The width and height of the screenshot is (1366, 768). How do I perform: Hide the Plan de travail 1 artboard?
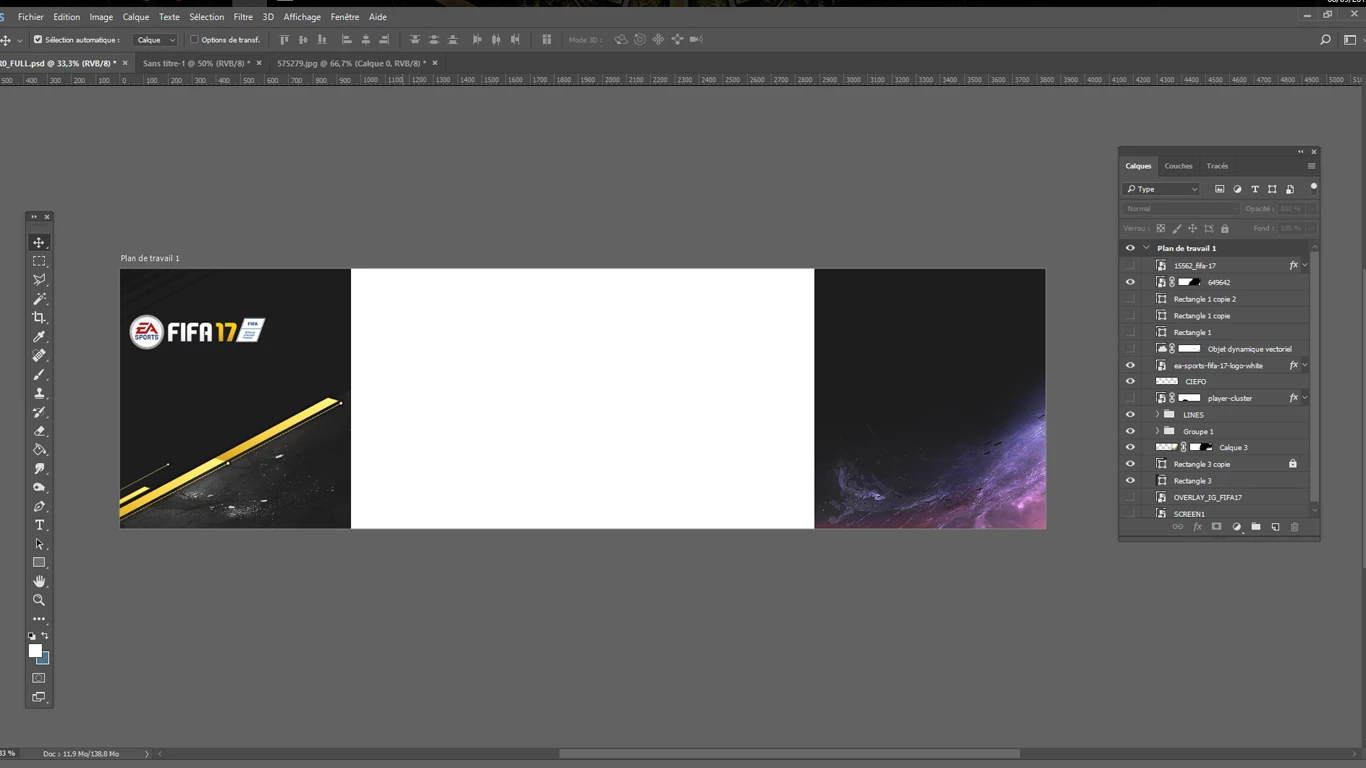click(1130, 248)
